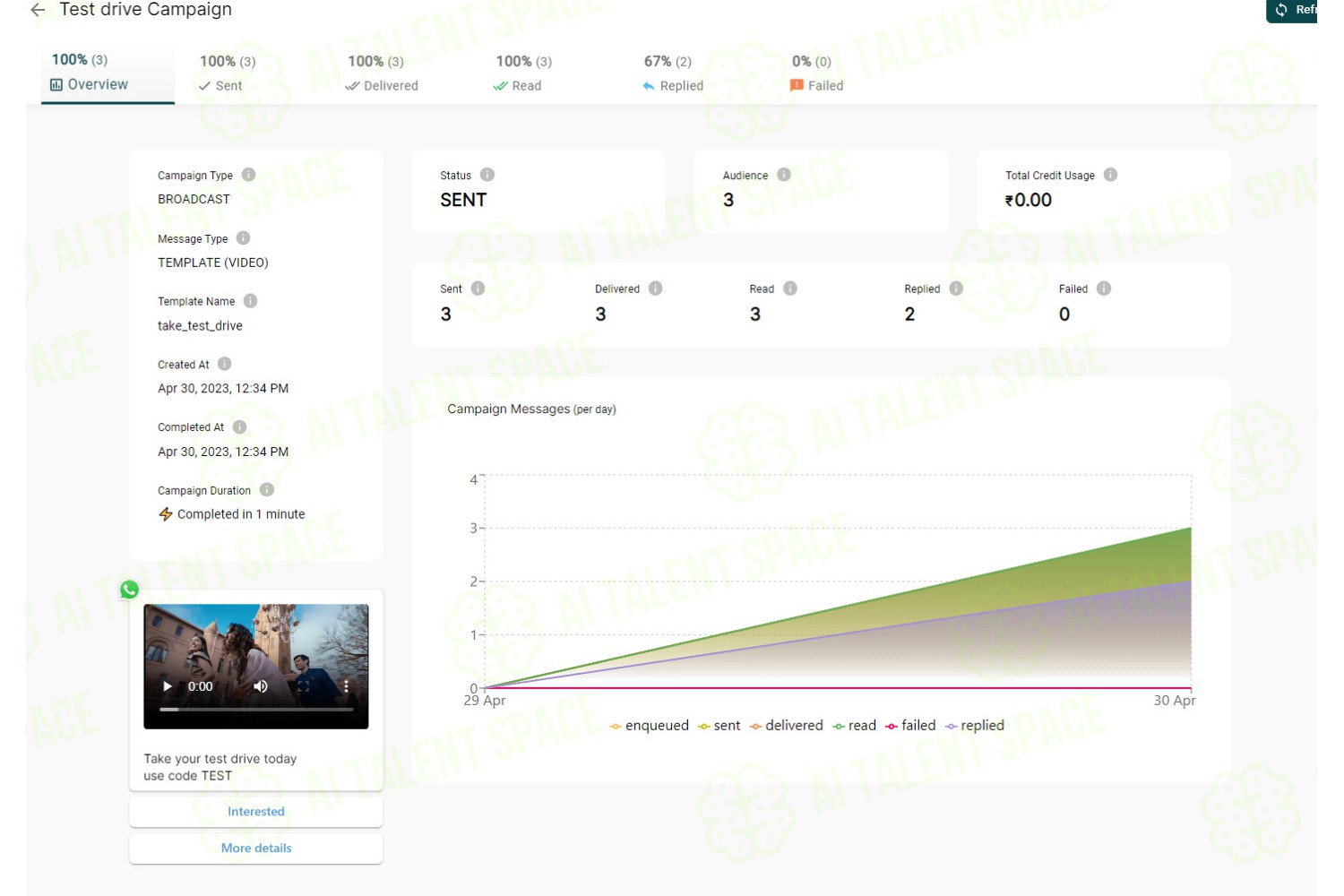The height and width of the screenshot is (896, 1344).
Task: Switch to the Delivered tab
Action: click(x=383, y=73)
